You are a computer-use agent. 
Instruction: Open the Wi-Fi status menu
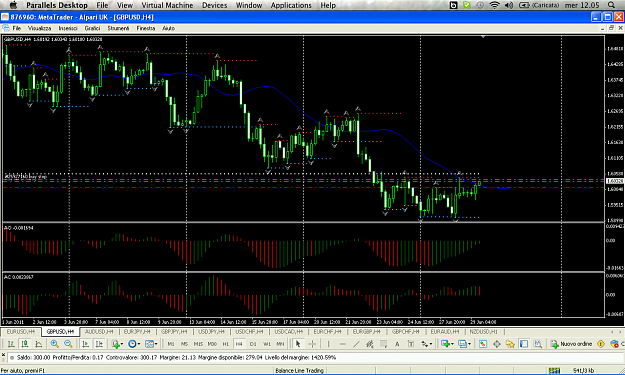494,5
